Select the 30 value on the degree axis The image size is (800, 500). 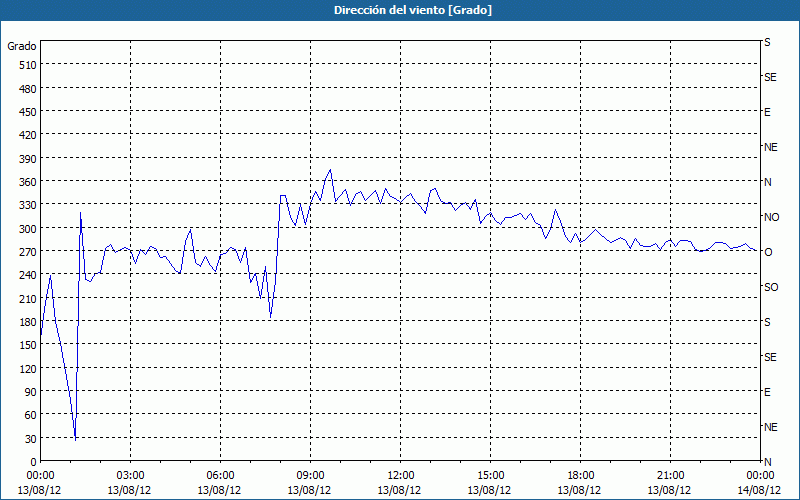pos(31,439)
